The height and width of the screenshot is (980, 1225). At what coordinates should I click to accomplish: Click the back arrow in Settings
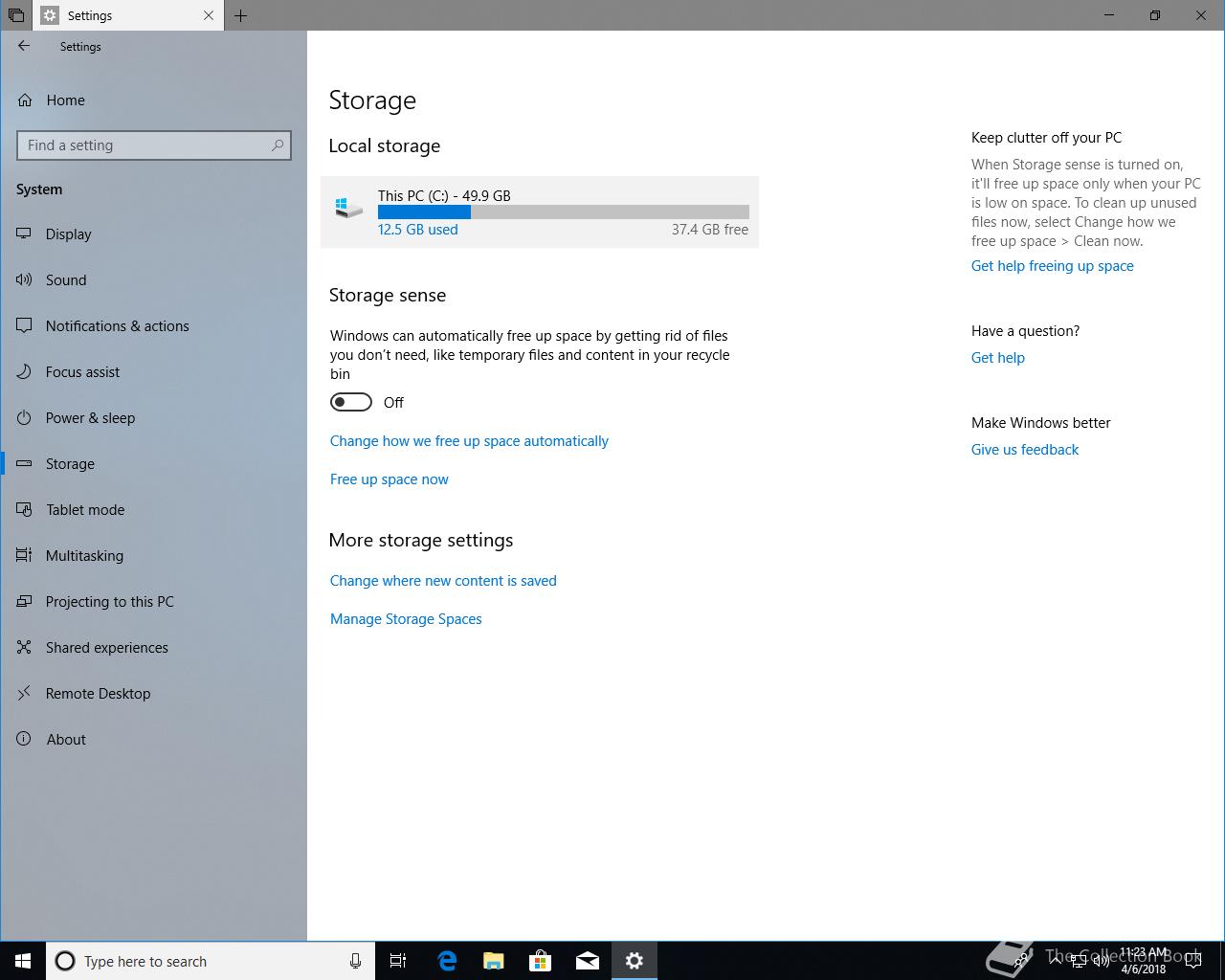tap(24, 46)
